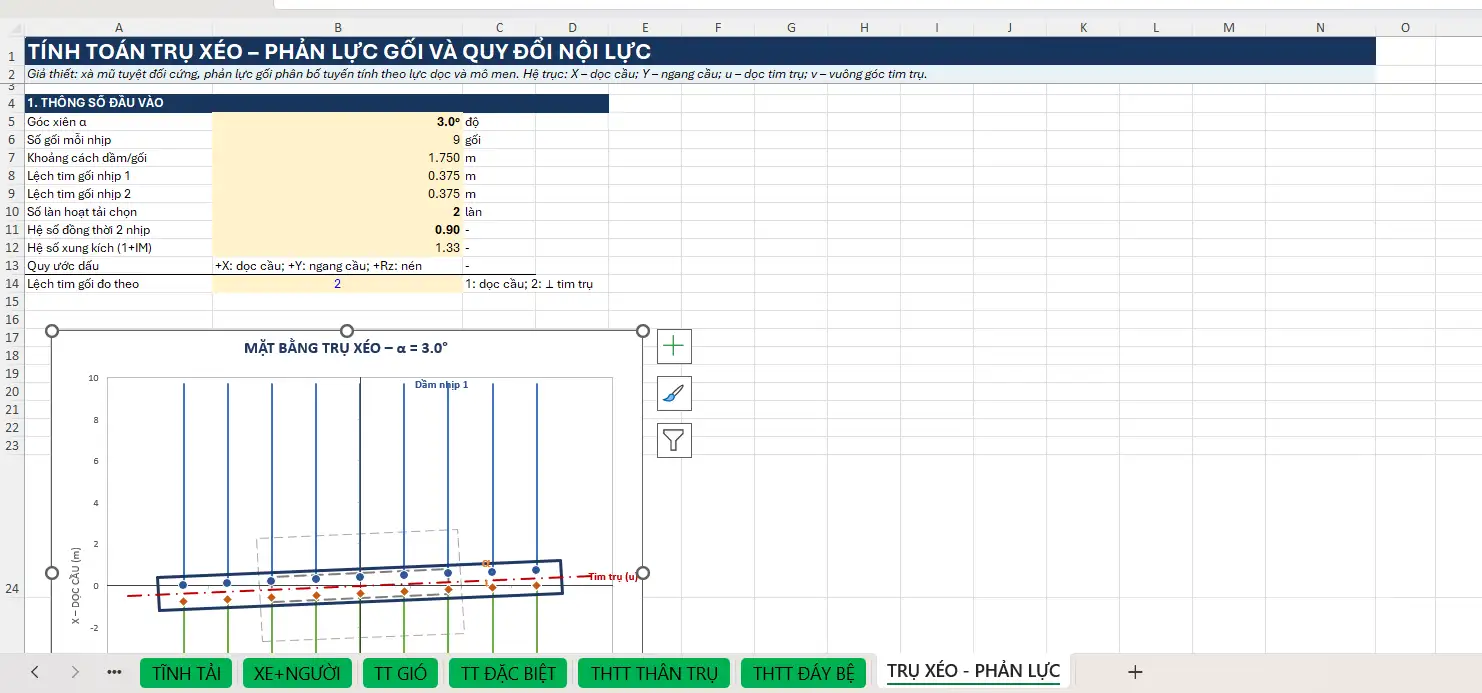Click the 'Quy ước dấu' label cell

point(118,266)
